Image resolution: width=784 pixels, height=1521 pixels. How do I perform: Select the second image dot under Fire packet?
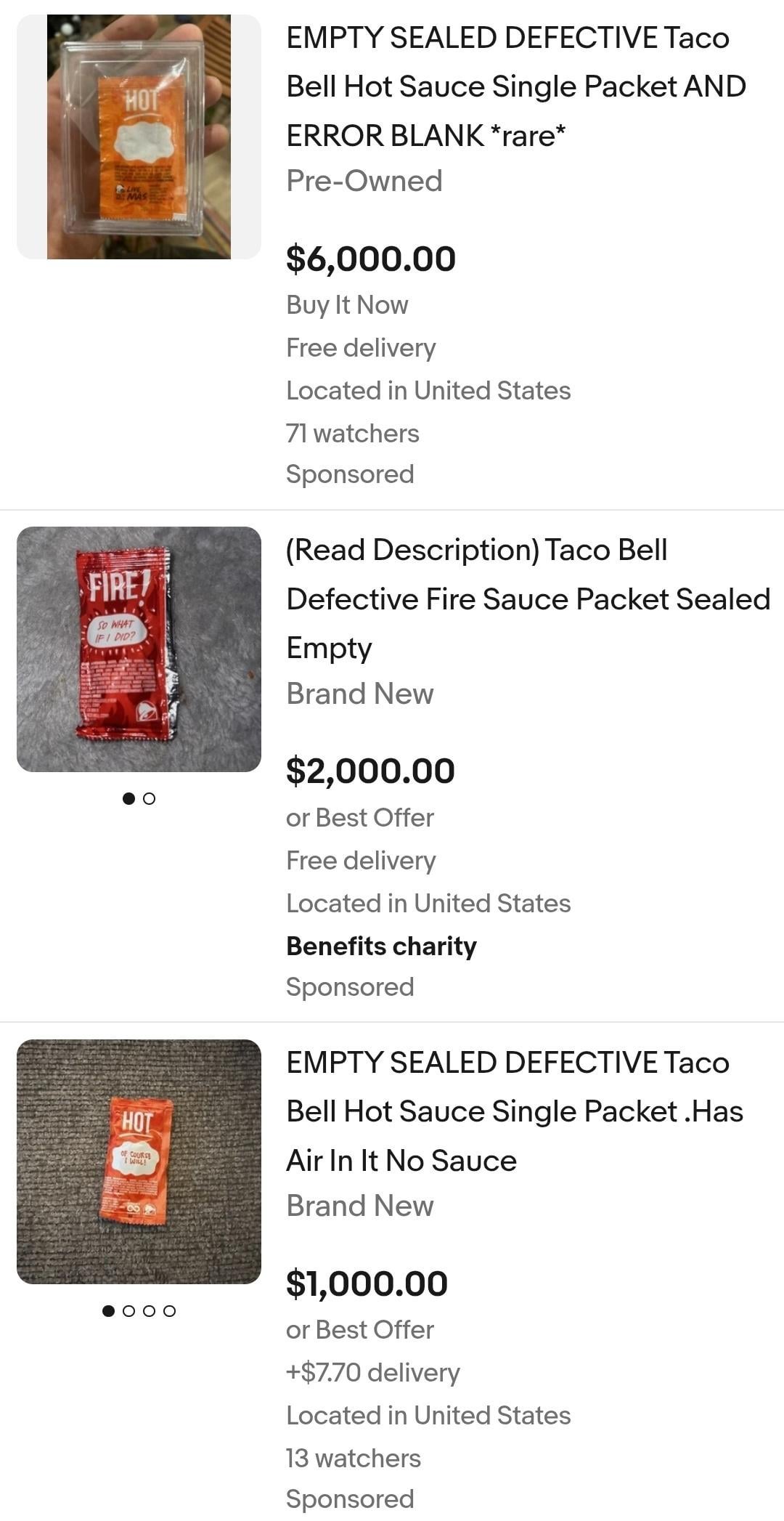coord(150,799)
